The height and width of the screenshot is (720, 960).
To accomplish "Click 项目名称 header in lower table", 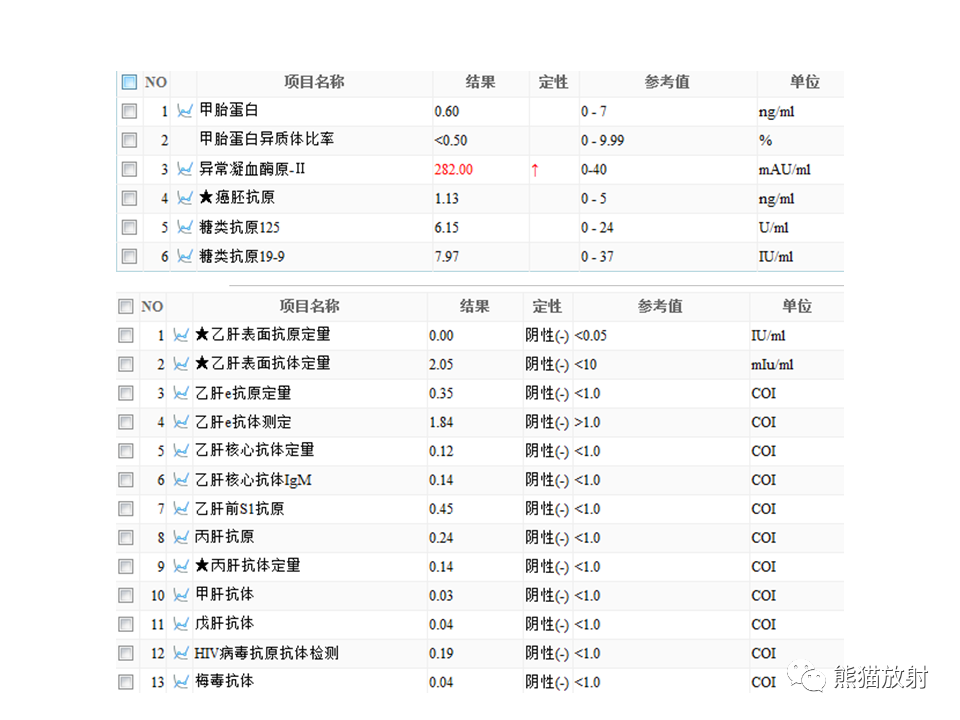I will 310,306.
